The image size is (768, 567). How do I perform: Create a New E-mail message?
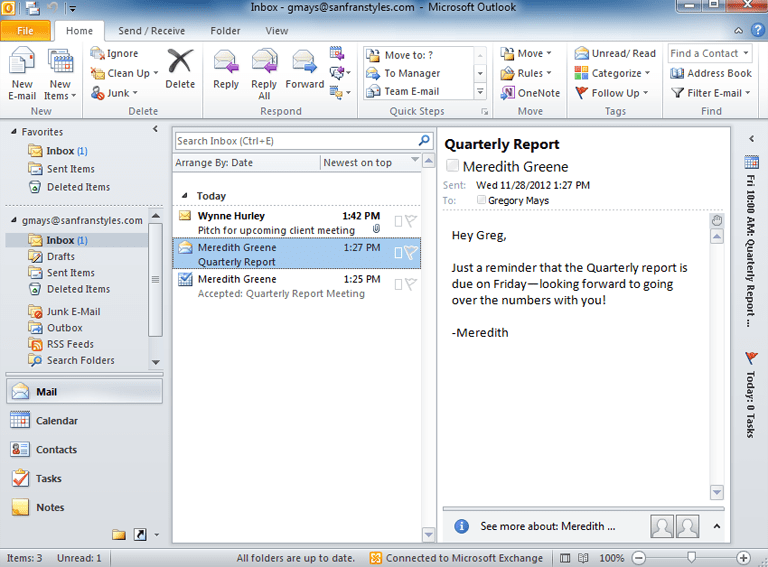pyautogui.click(x=22, y=73)
